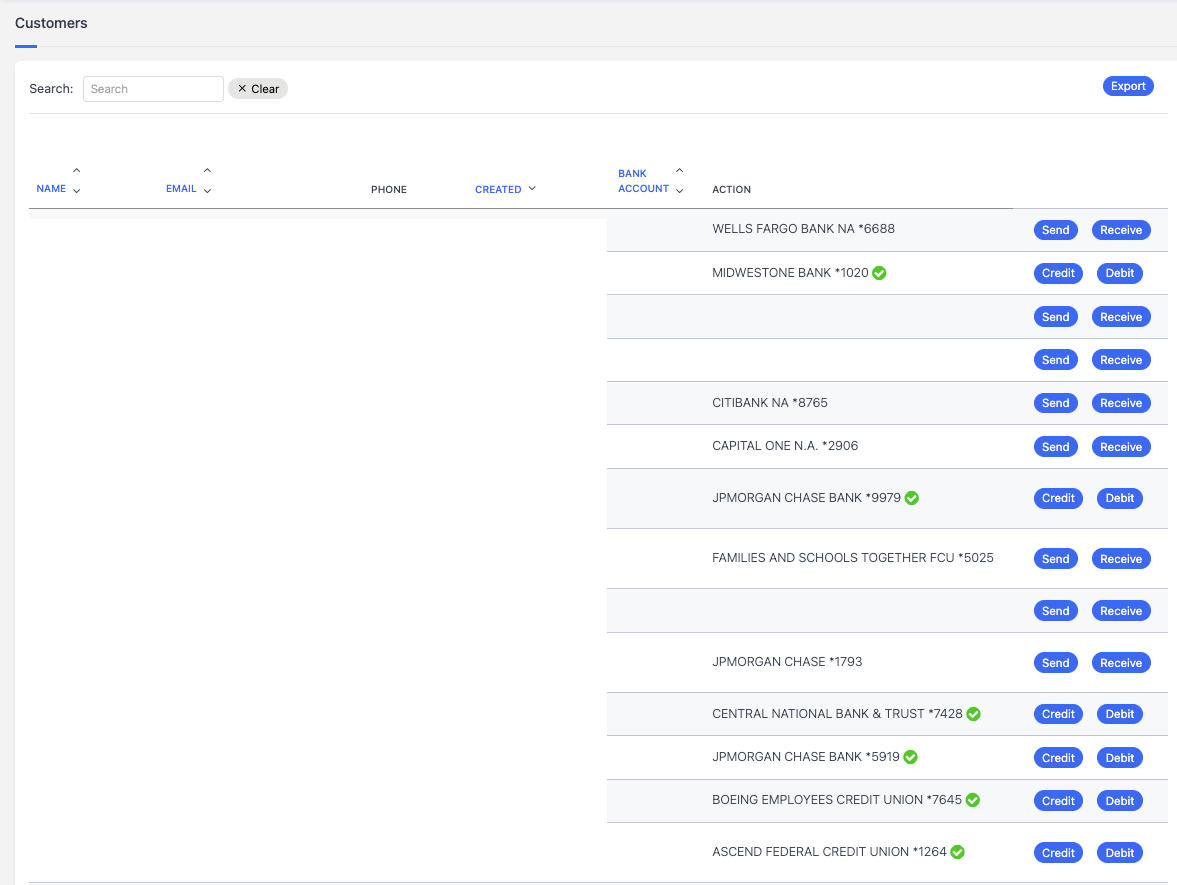Click the green checkmark by BOEING EMPLOYEES CREDIT UNION *7645
The image size is (1177, 885).
click(x=973, y=800)
